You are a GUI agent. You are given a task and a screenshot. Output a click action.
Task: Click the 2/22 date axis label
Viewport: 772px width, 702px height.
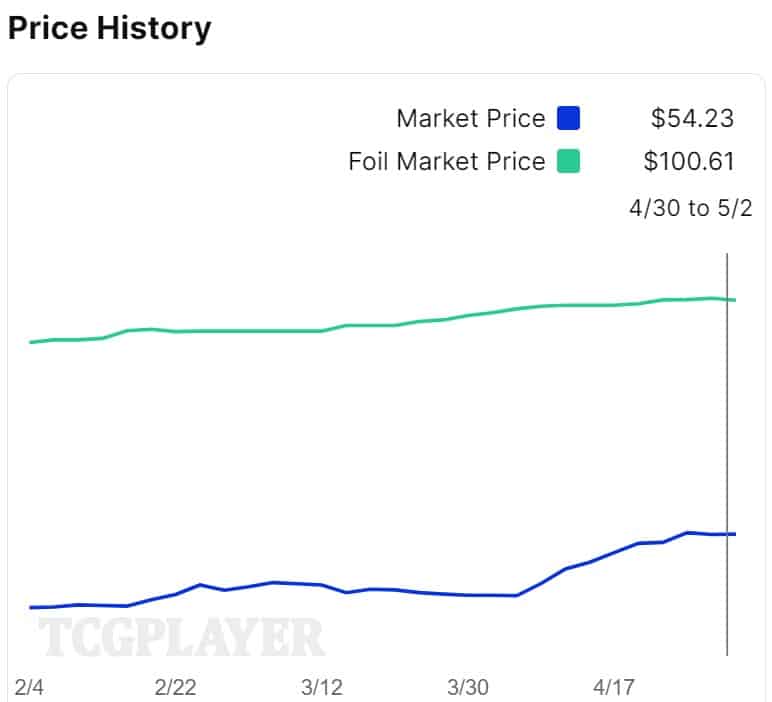175,687
